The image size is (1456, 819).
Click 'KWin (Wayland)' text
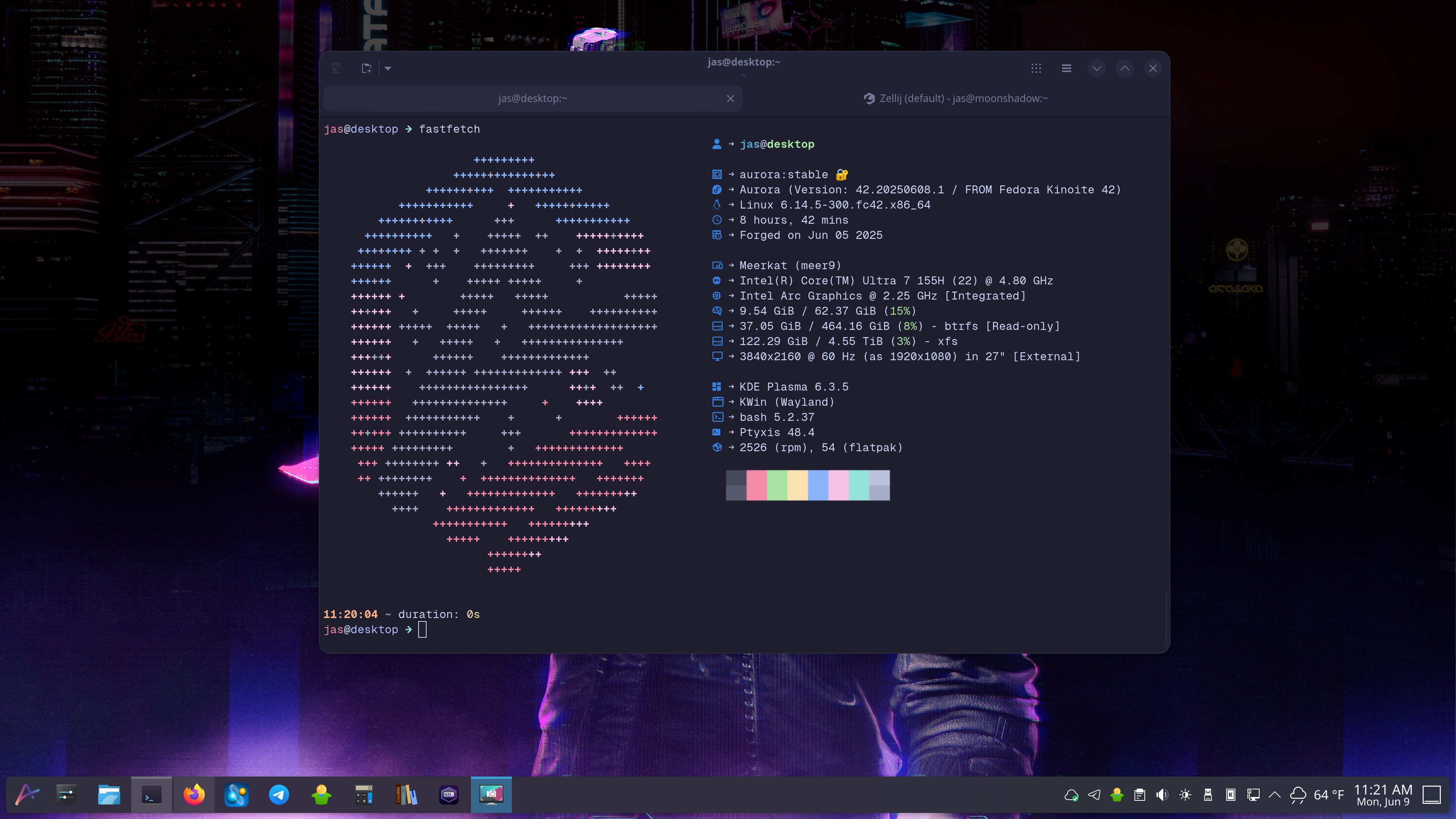tap(787, 402)
